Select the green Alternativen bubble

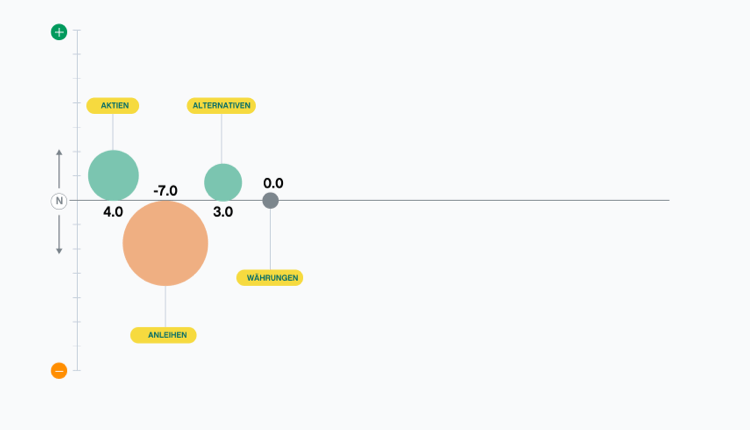223,182
